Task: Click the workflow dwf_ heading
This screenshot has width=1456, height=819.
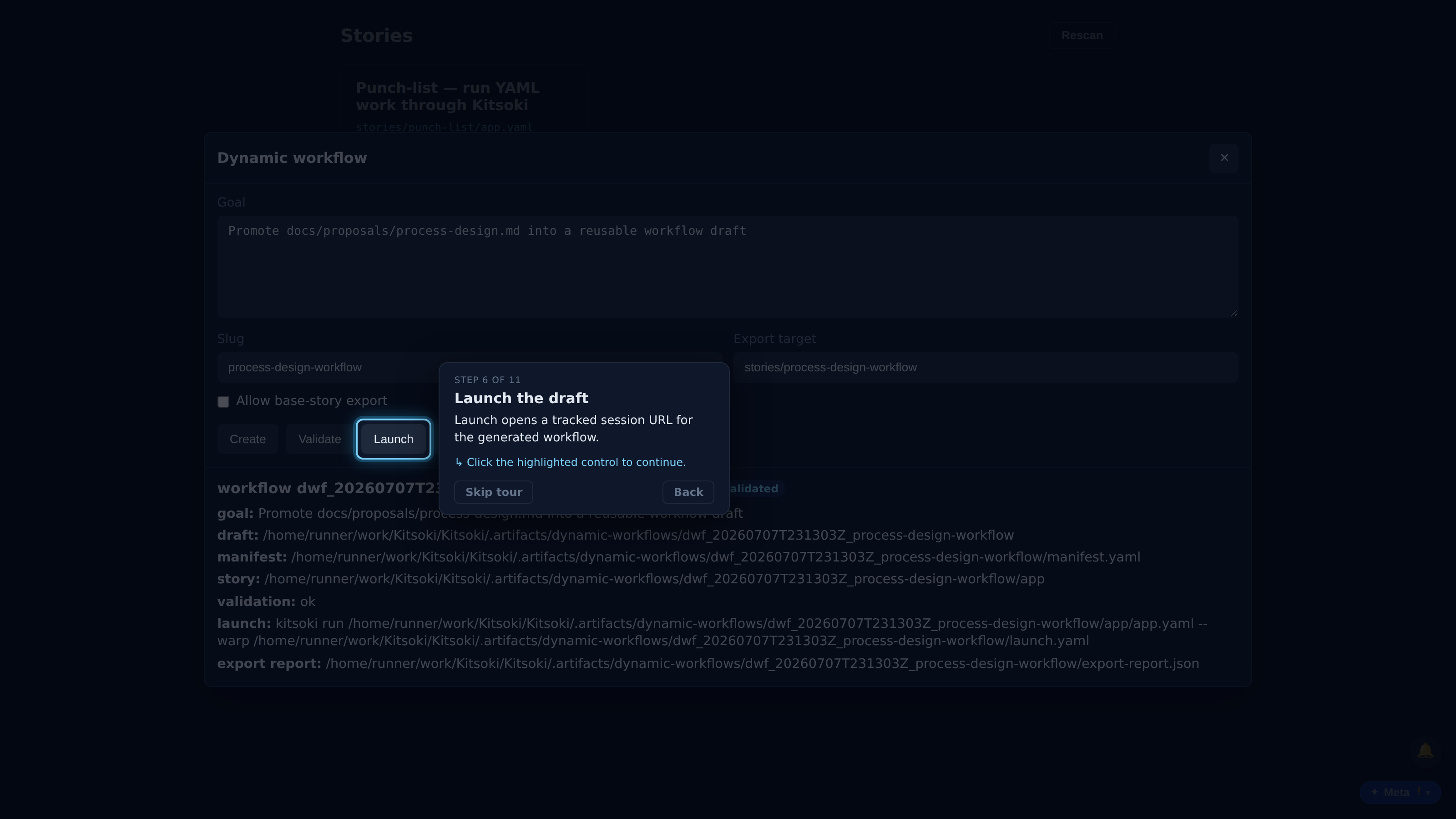Action: coord(329,489)
